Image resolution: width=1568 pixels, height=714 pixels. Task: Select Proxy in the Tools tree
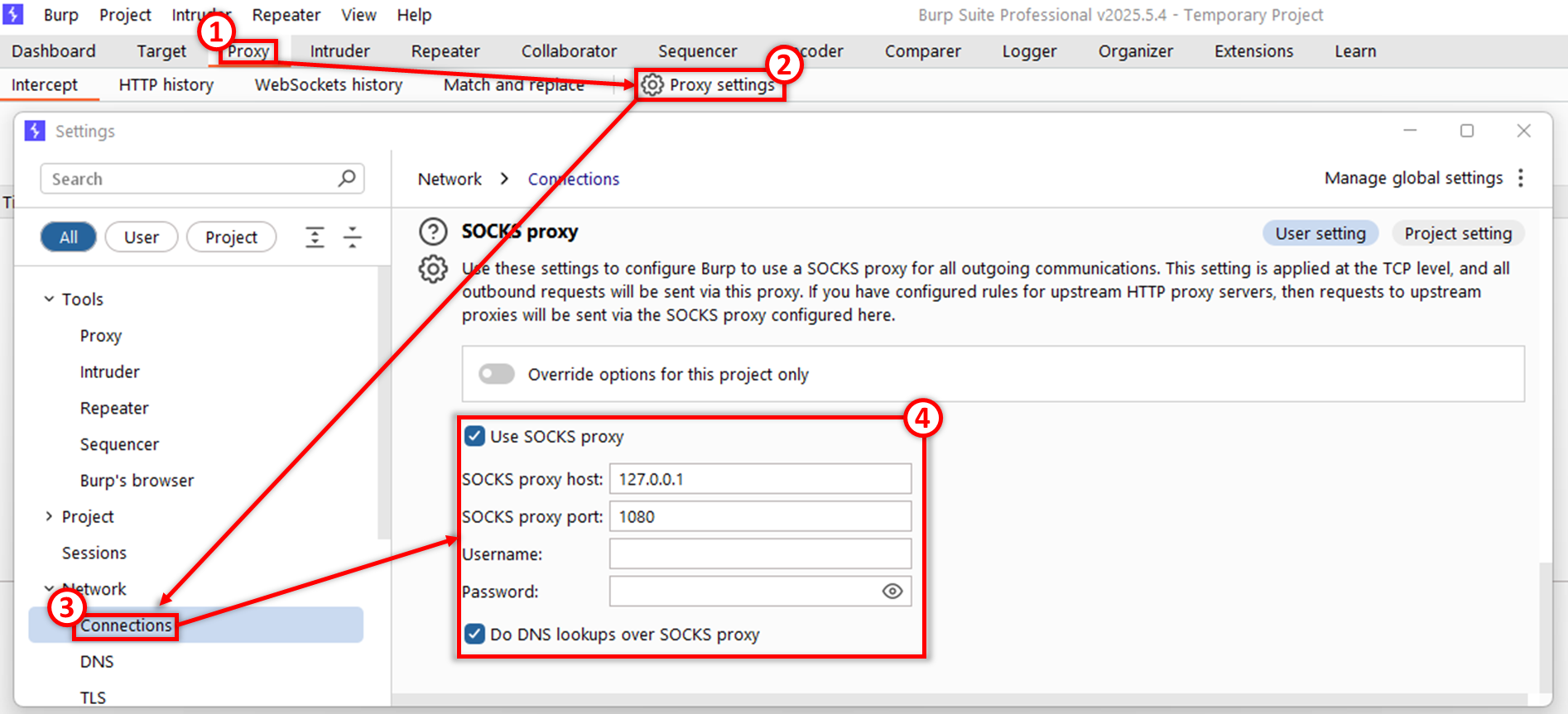(x=101, y=335)
